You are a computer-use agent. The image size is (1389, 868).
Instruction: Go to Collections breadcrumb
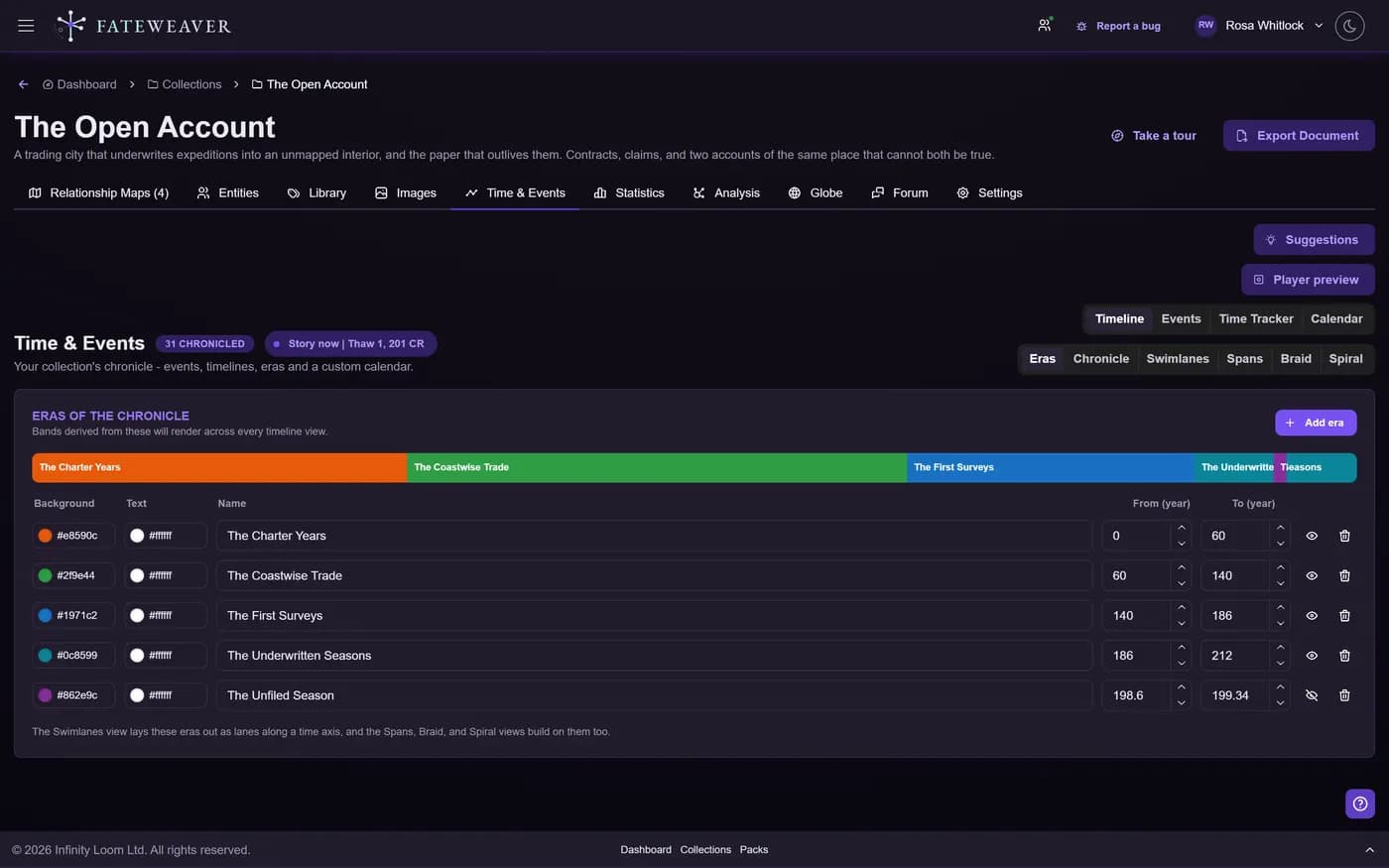(x=185, y=84)
